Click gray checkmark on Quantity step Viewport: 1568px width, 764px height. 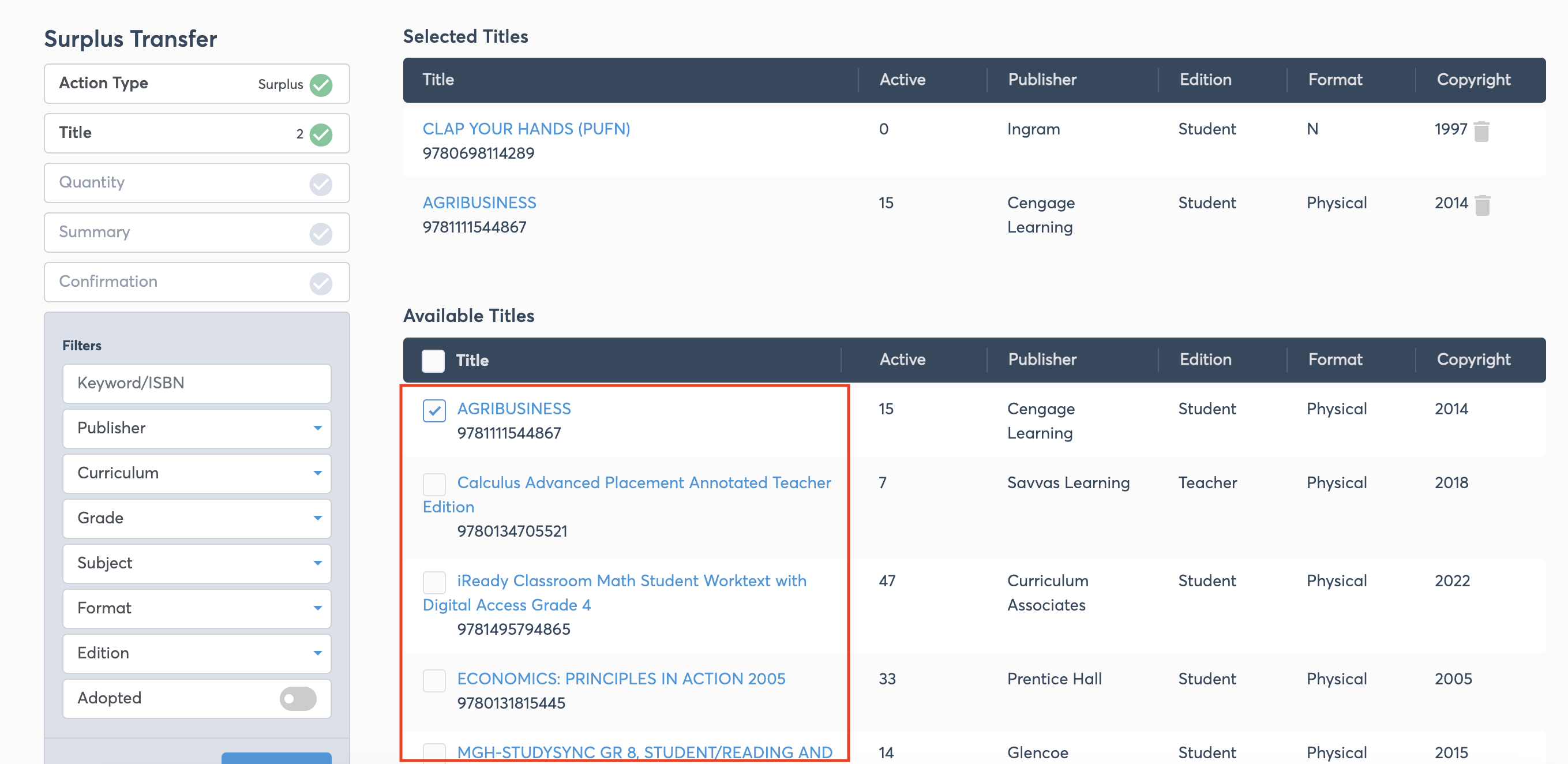point(321,184)
